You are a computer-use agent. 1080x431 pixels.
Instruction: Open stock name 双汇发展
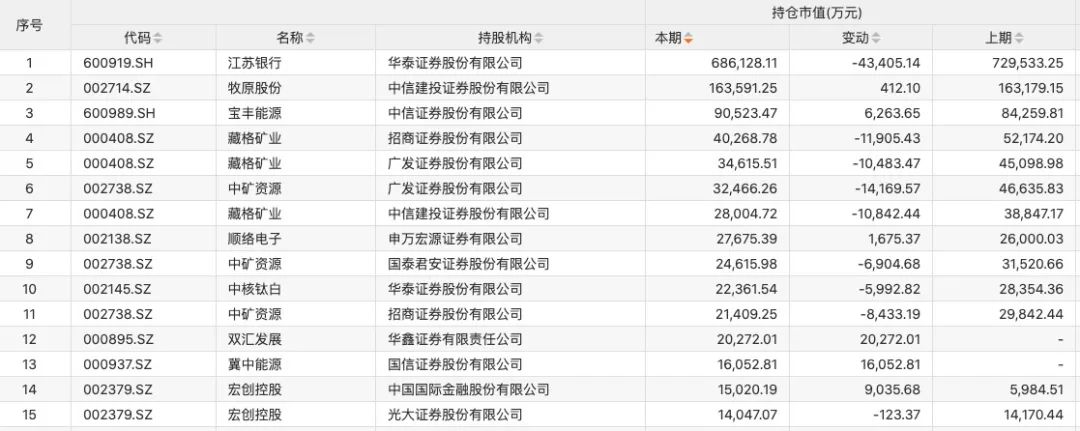coord(254,339)
